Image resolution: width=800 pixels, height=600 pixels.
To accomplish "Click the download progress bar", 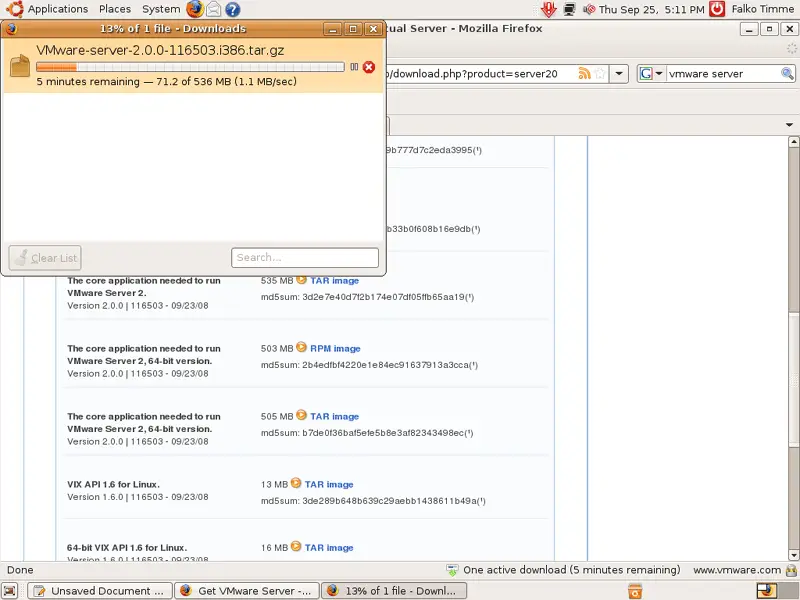I will click(x=190, y=67).
